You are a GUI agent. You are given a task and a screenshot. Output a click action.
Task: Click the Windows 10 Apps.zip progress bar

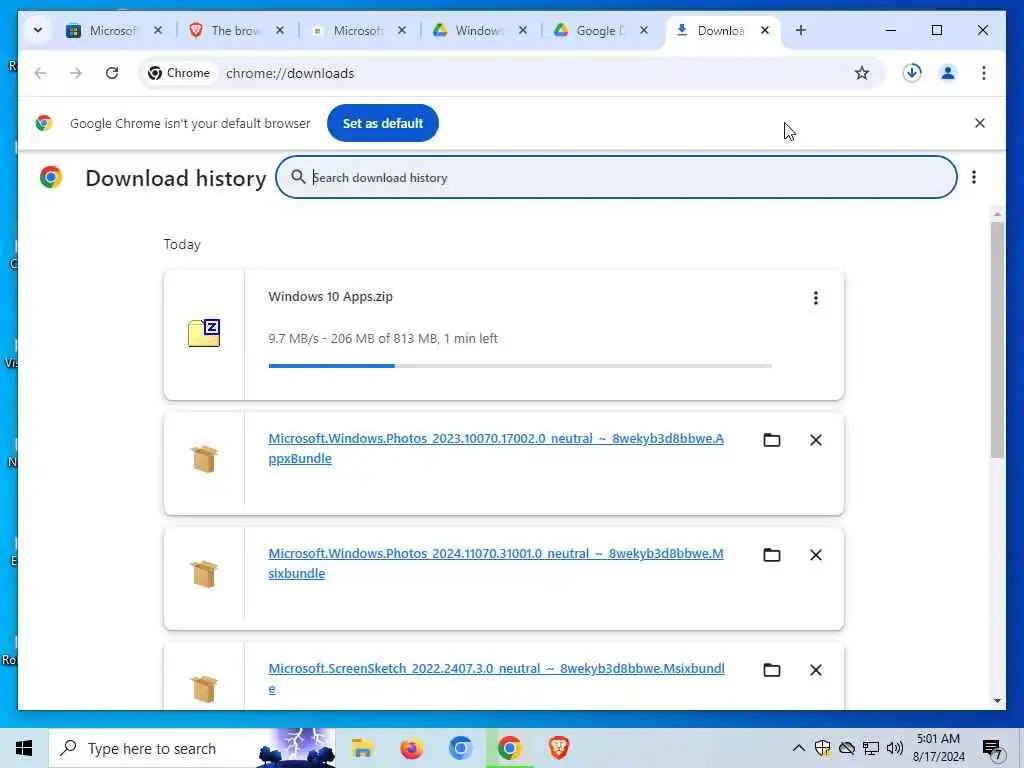tap(520, 366)
